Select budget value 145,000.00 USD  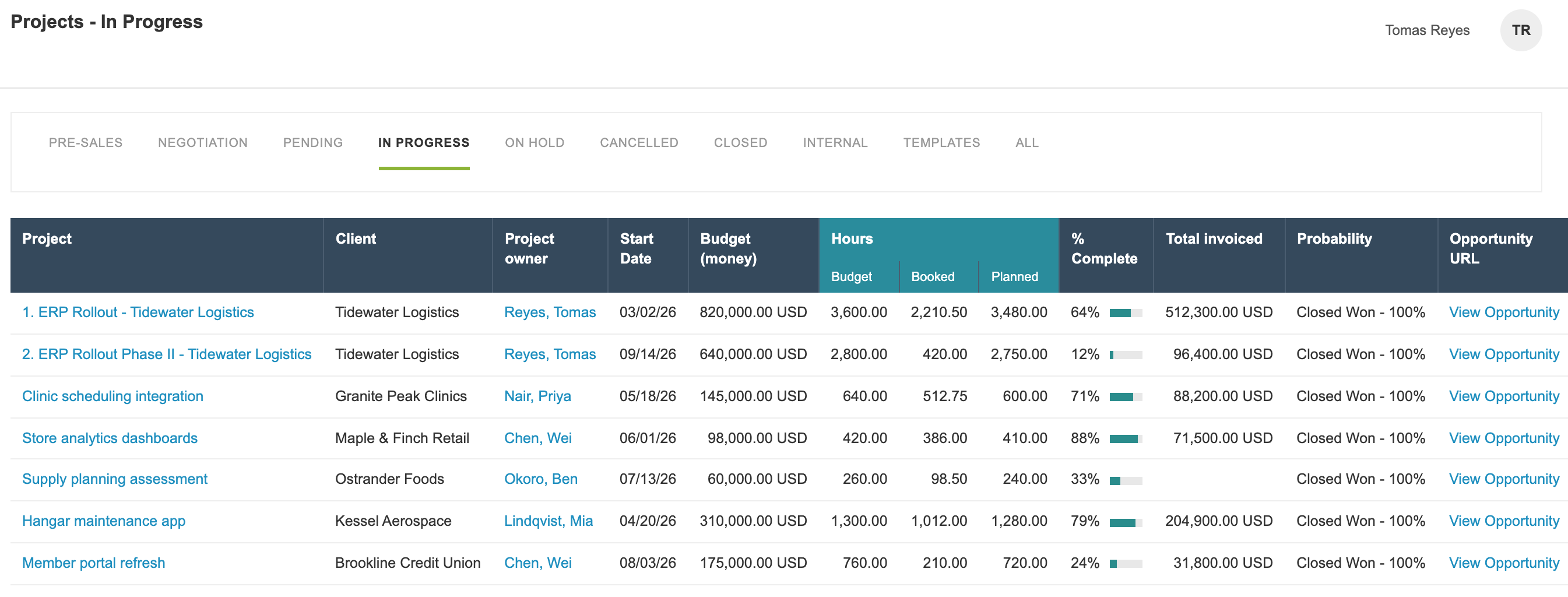tap(753, 396)
